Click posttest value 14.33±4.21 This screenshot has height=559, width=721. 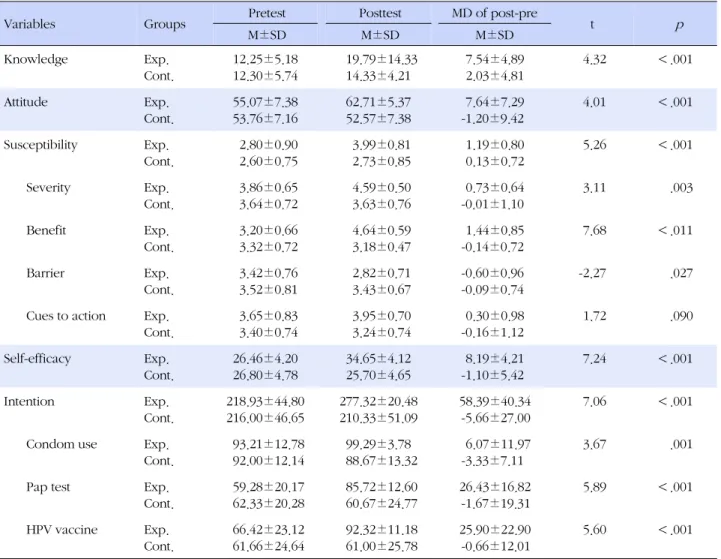[378, 76]
